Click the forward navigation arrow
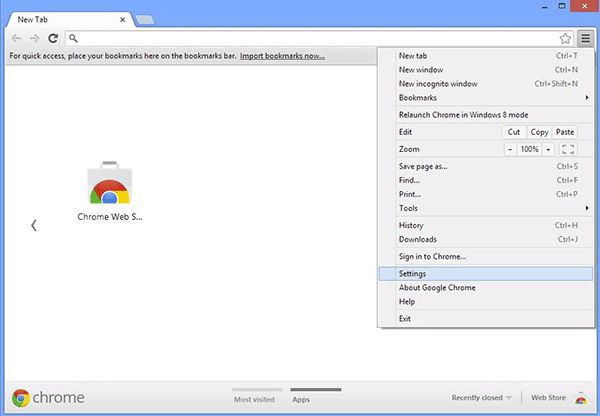 [x=34, y=38]
